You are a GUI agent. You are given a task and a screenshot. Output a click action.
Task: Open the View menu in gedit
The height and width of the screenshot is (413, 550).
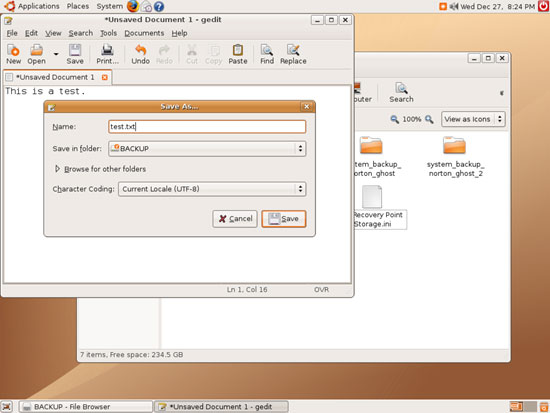53,33
